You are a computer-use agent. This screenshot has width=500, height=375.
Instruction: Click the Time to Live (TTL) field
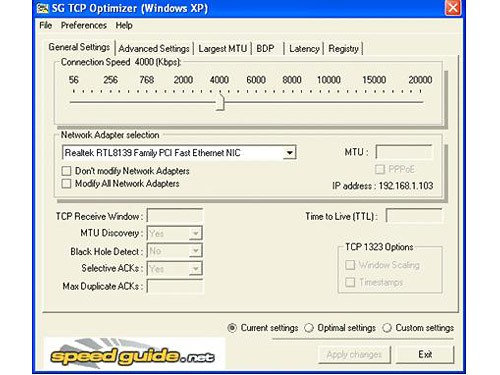coord(414,216)
